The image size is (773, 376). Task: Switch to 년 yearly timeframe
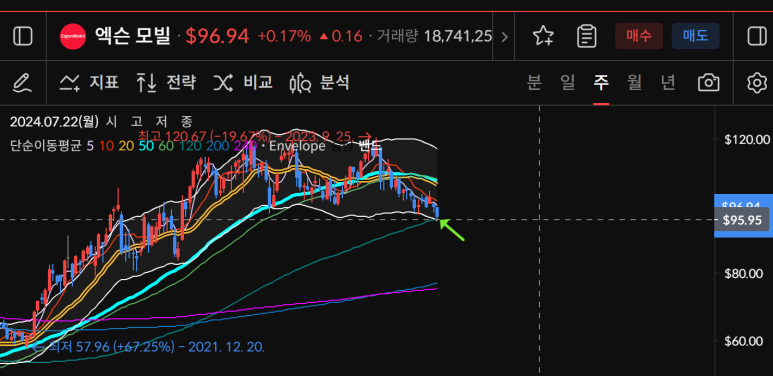pyautogui.click(x=668, y=82)
